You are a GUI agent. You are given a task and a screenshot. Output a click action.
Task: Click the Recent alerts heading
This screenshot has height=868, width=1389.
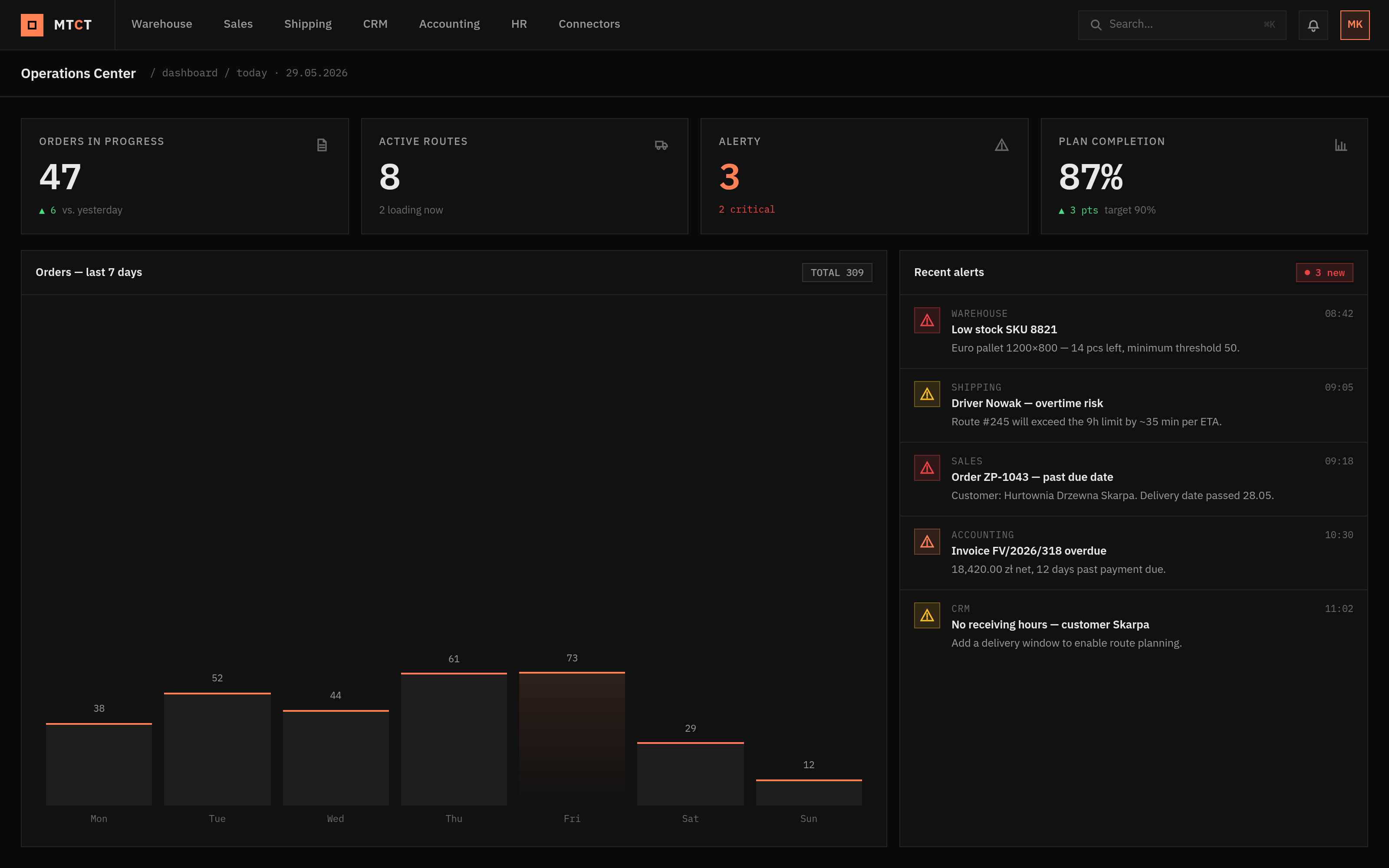point(949,272)
